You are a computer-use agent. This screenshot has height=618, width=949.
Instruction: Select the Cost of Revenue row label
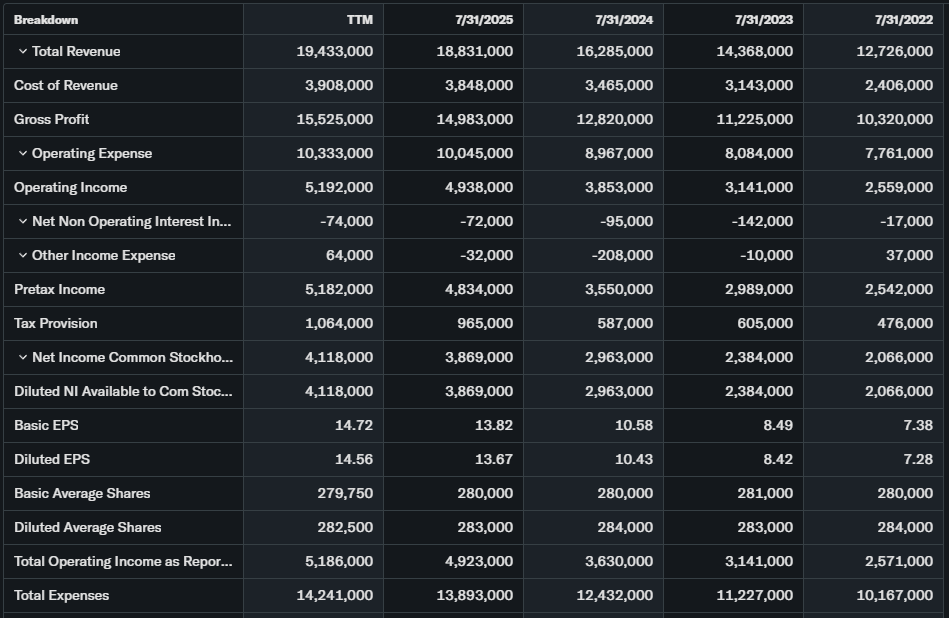(66, 85)
